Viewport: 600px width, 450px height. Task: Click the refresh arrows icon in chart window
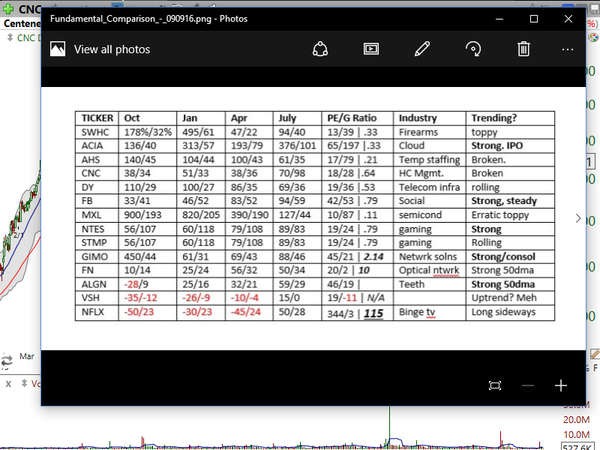pos(7,361)
